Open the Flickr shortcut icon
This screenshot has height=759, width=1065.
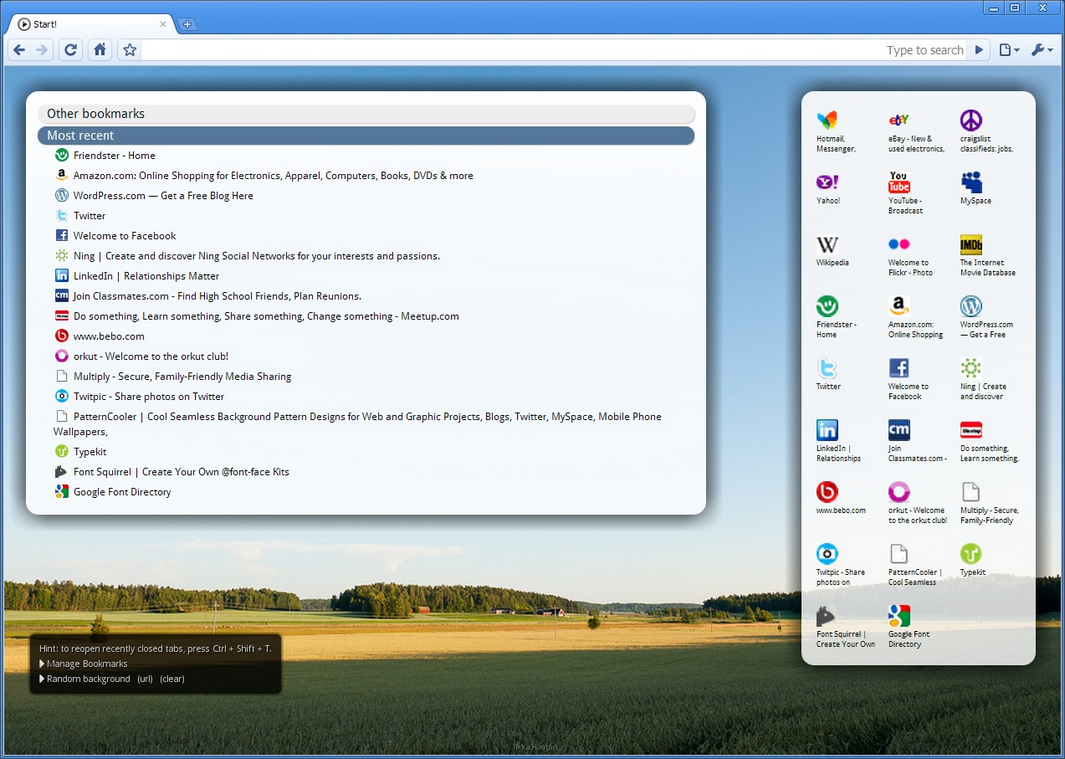click(x=899, y=244)
